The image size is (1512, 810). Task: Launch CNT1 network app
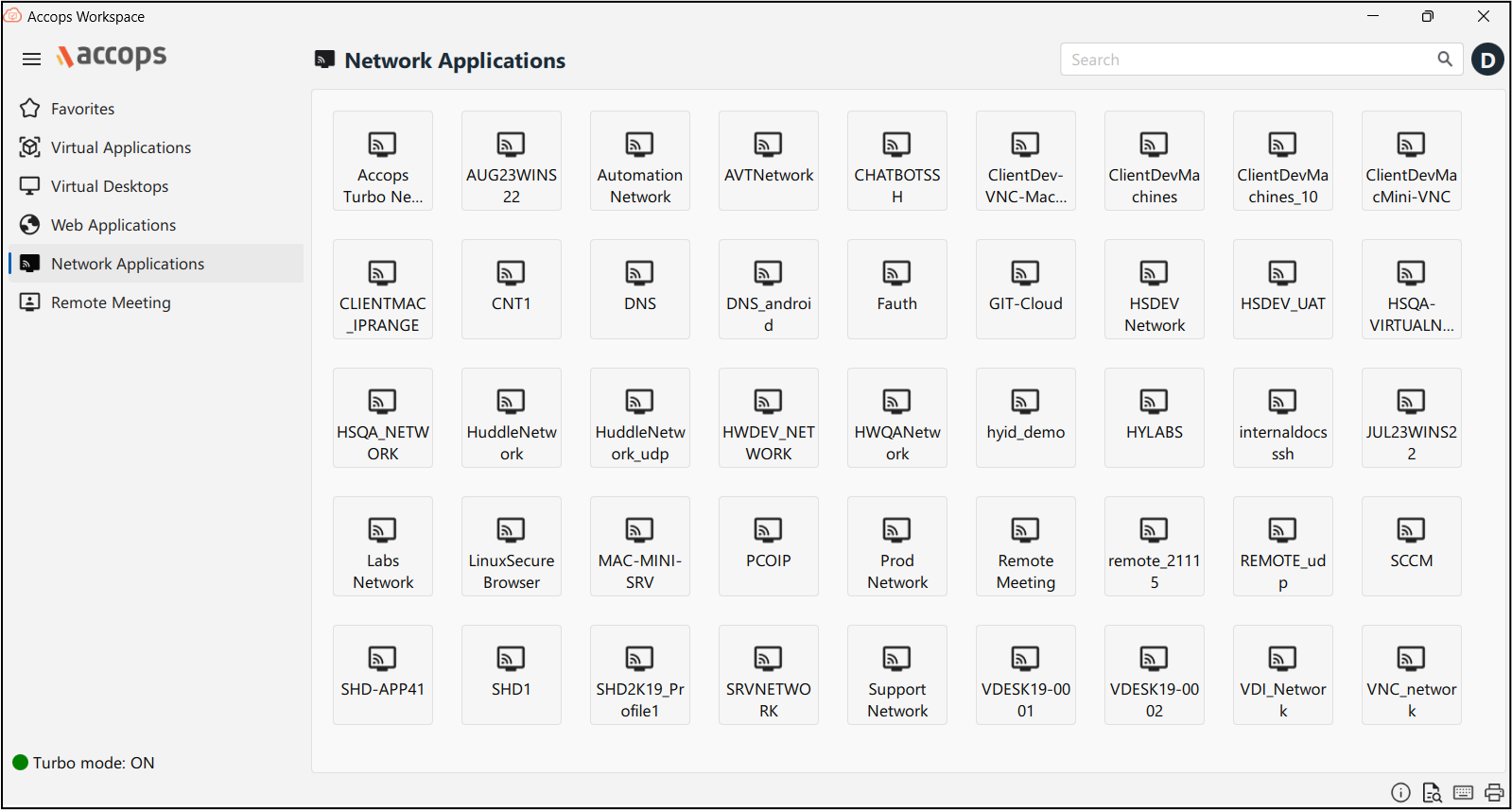512,289
